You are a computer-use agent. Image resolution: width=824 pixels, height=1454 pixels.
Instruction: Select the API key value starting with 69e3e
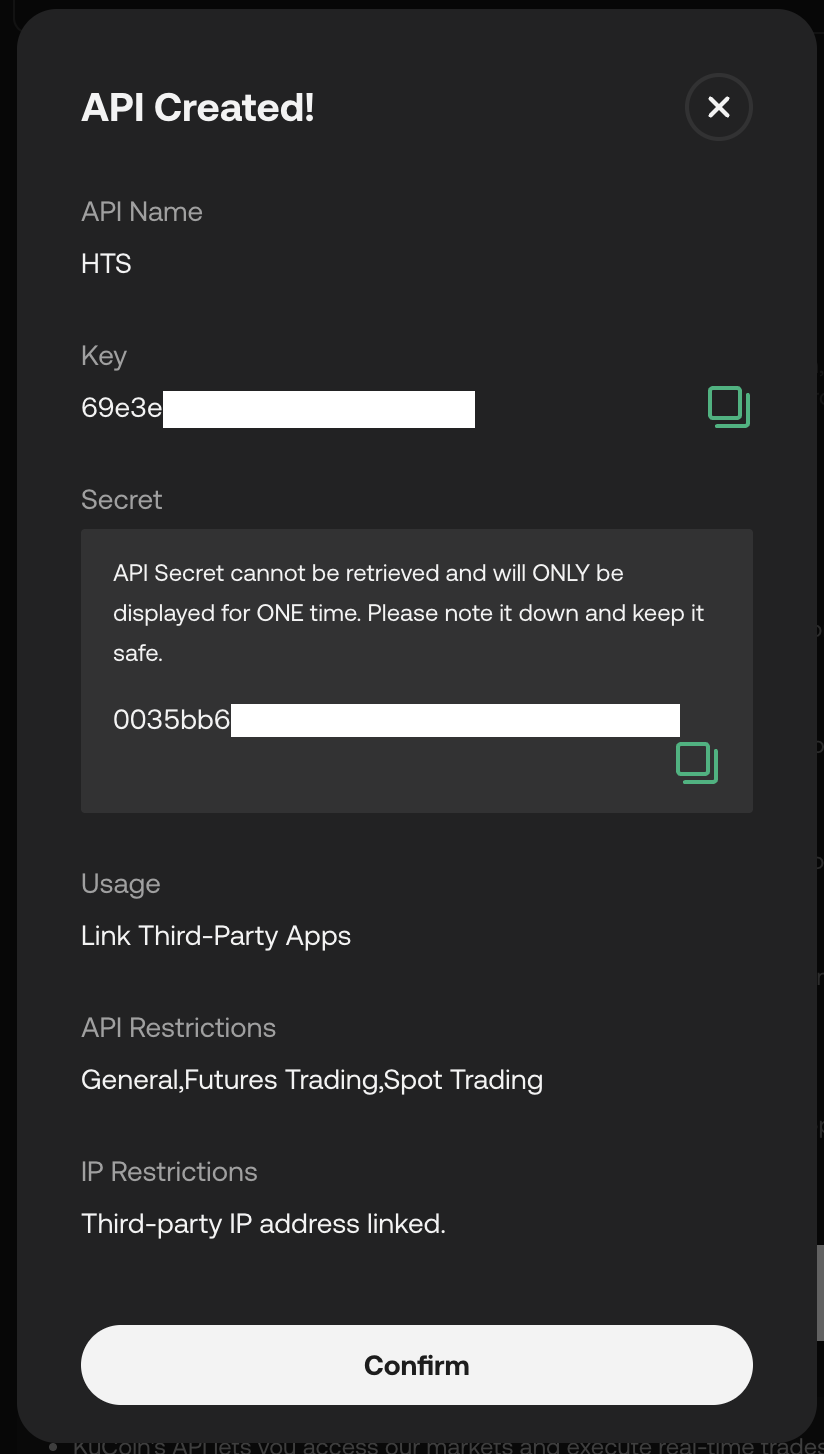[120, 407]
